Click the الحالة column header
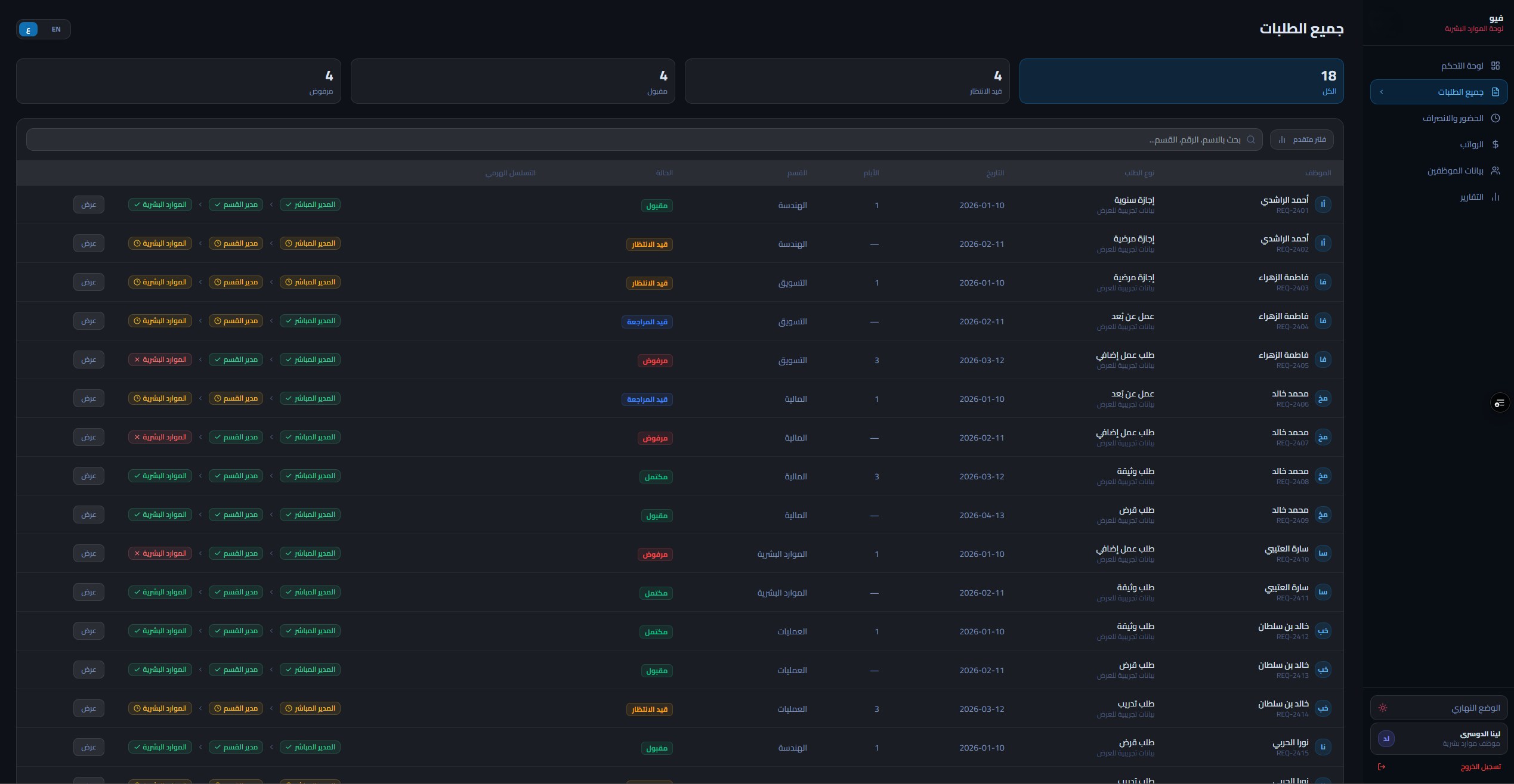Viewport: 1514px width, 784px height. (x=664, y=173)
